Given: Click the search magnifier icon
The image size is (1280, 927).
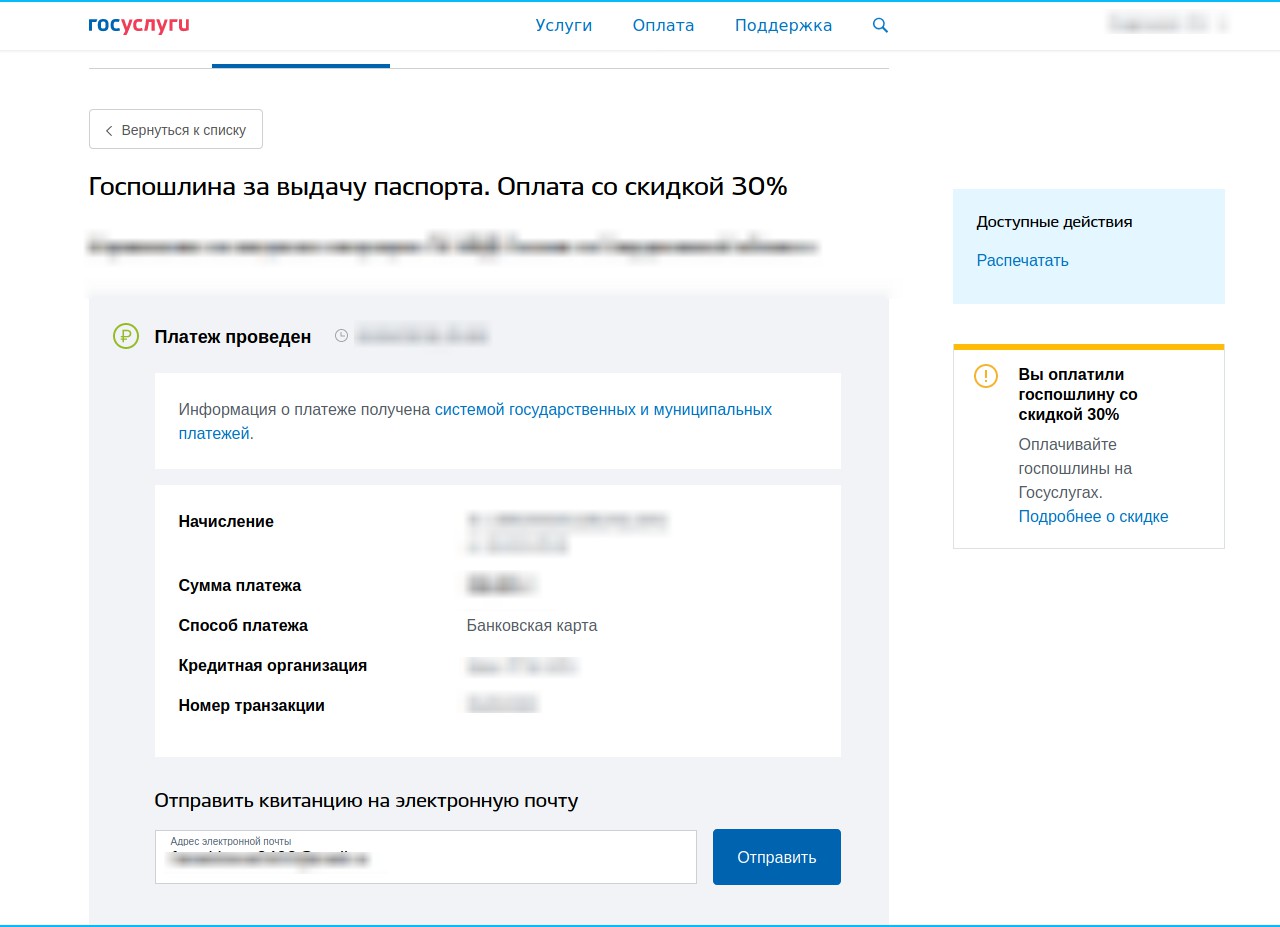Looking at the screenshot, I should tap(880, 25).
